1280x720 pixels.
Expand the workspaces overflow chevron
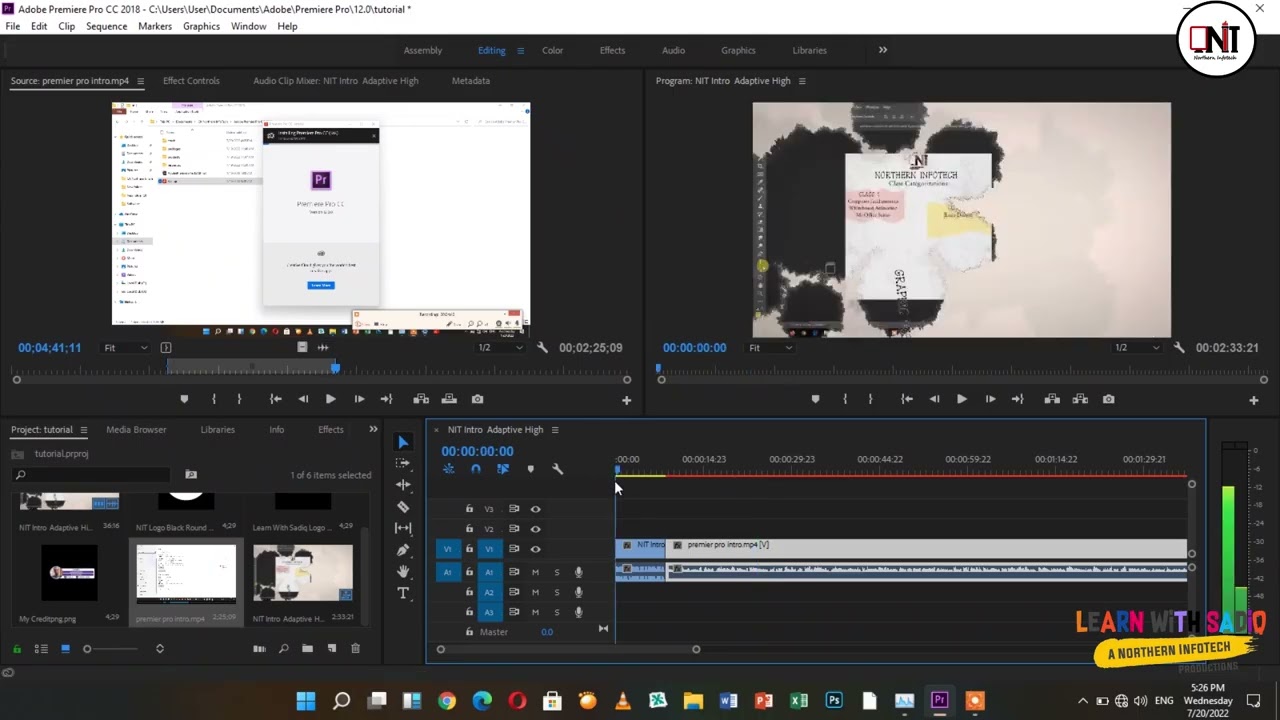coord(882,50)
